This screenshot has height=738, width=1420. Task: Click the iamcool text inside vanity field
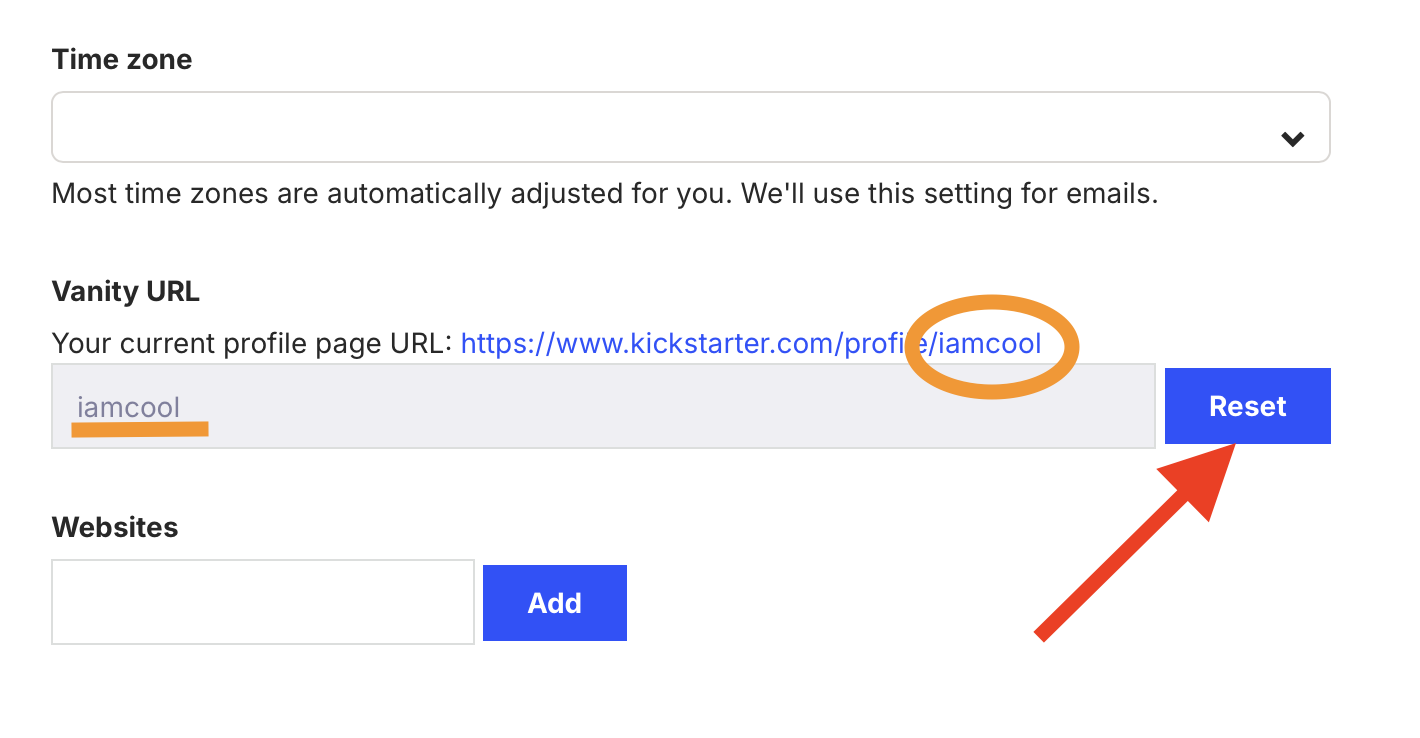click(x=128, y=407)
